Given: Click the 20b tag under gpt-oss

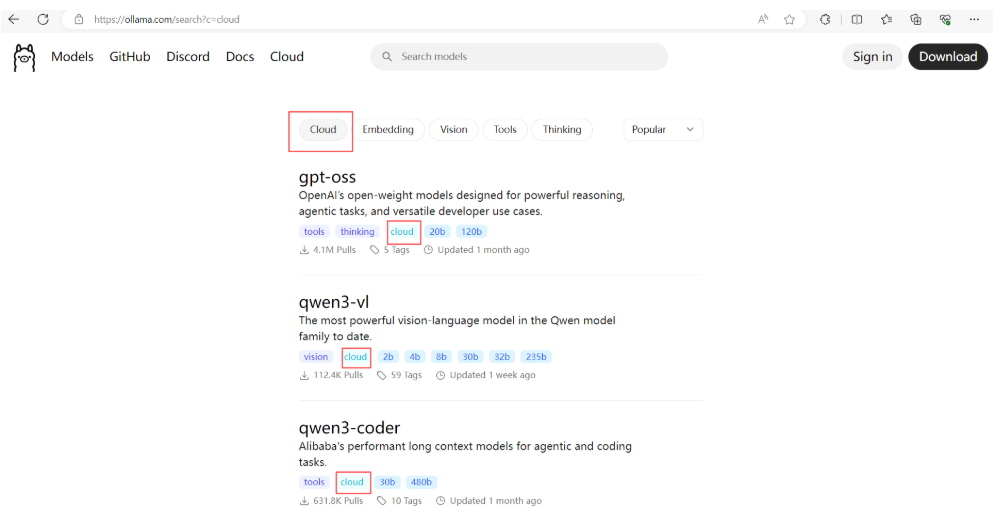Looking at the screenshot, I should point(437,232).
